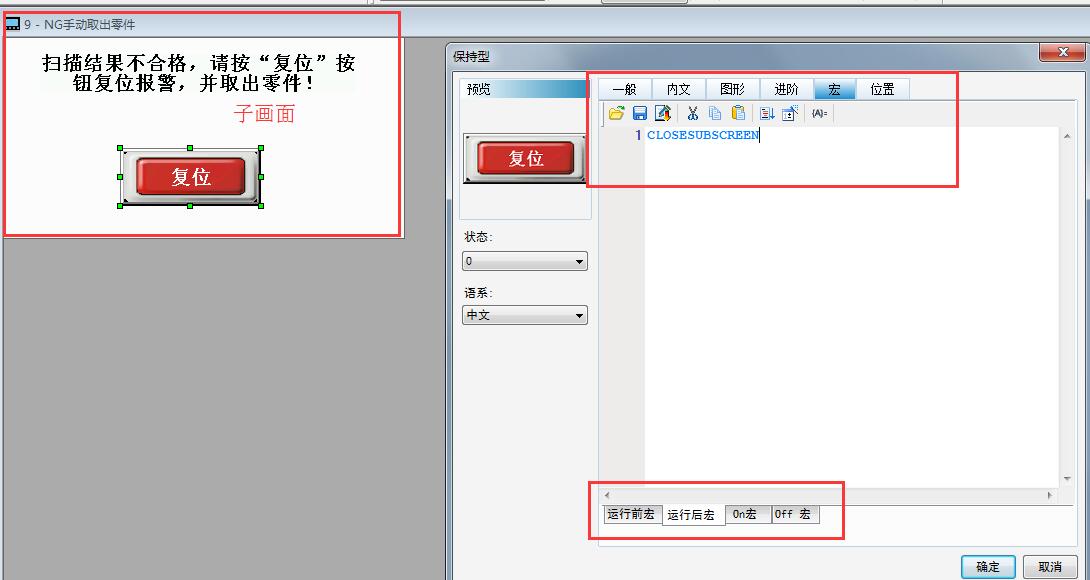Open the 状态 dropdown showing 0

525,262
